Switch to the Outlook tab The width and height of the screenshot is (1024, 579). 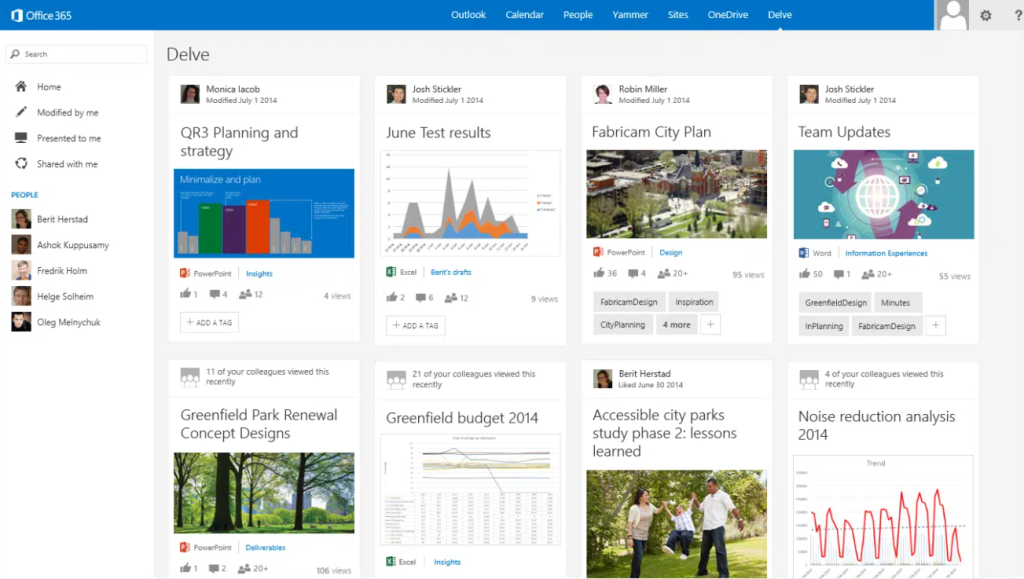tap(468, 15)
